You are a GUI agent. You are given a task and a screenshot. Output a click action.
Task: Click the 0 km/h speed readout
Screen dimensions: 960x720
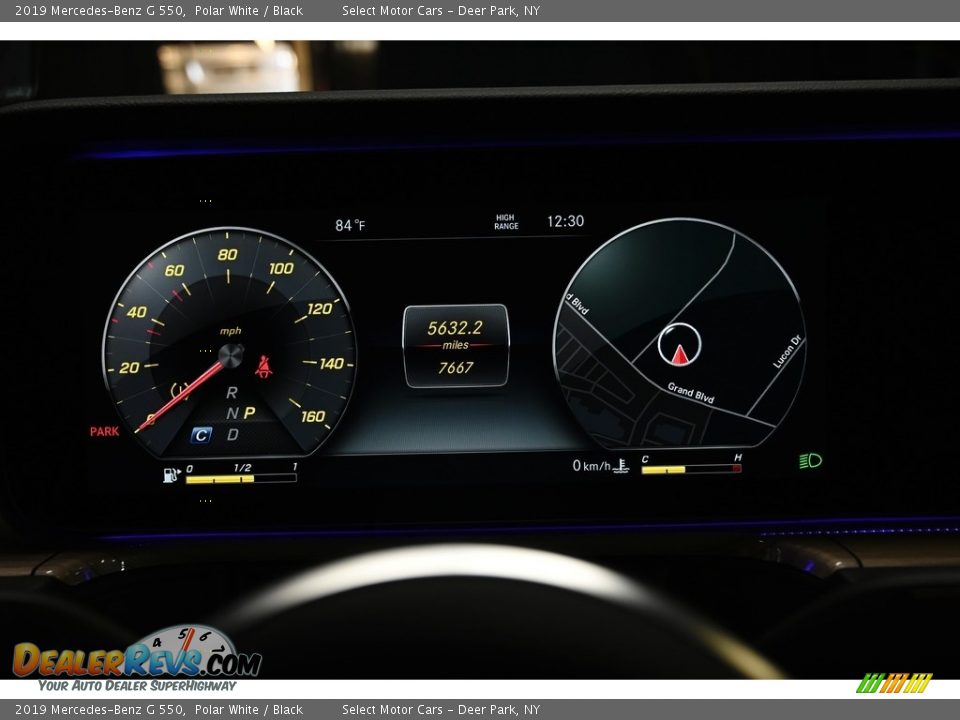[x=591, y=466]
